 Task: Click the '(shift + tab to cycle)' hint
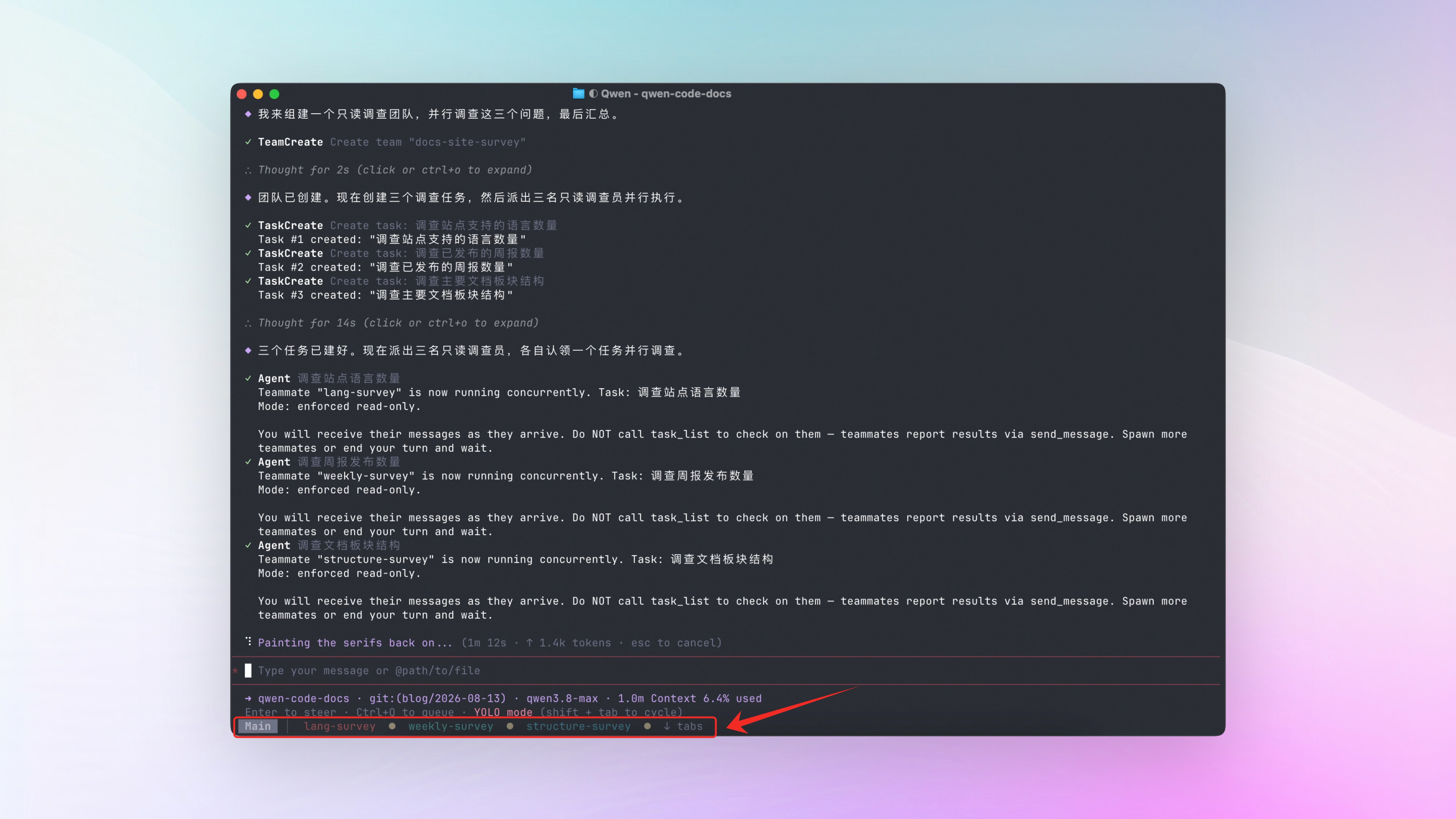point(611,712)
